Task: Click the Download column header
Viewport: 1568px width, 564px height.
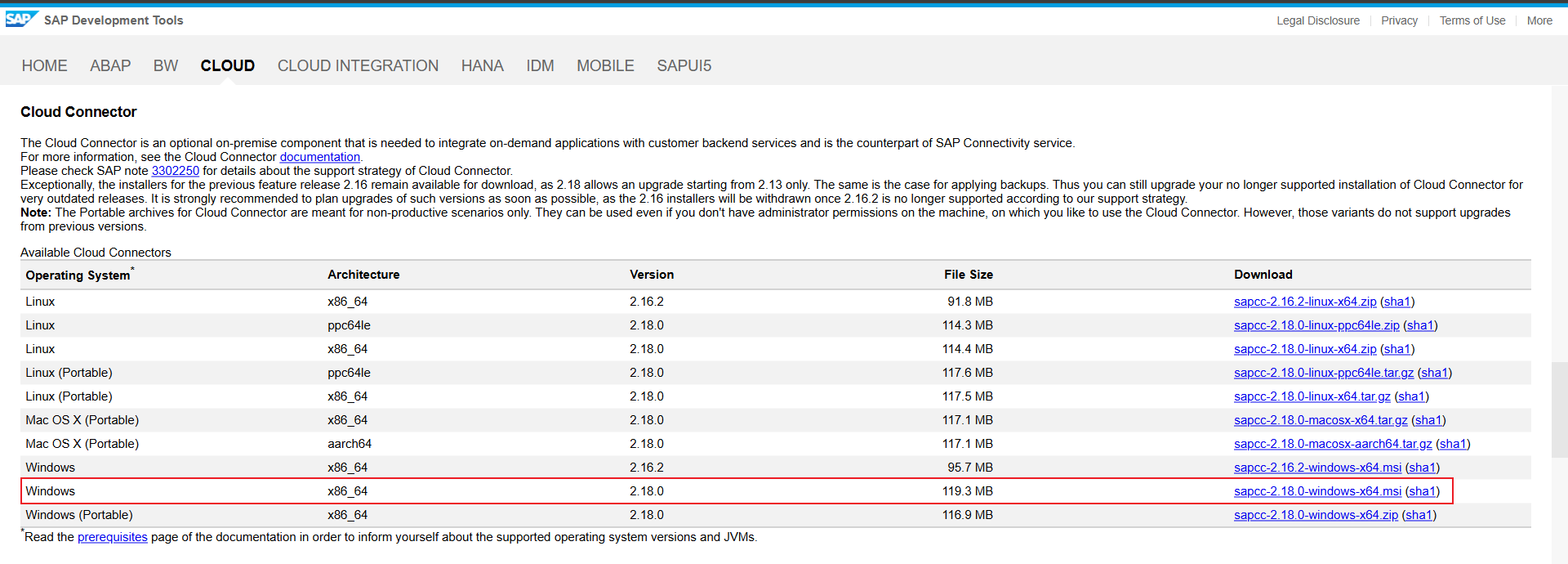Action: [1263, 275]
